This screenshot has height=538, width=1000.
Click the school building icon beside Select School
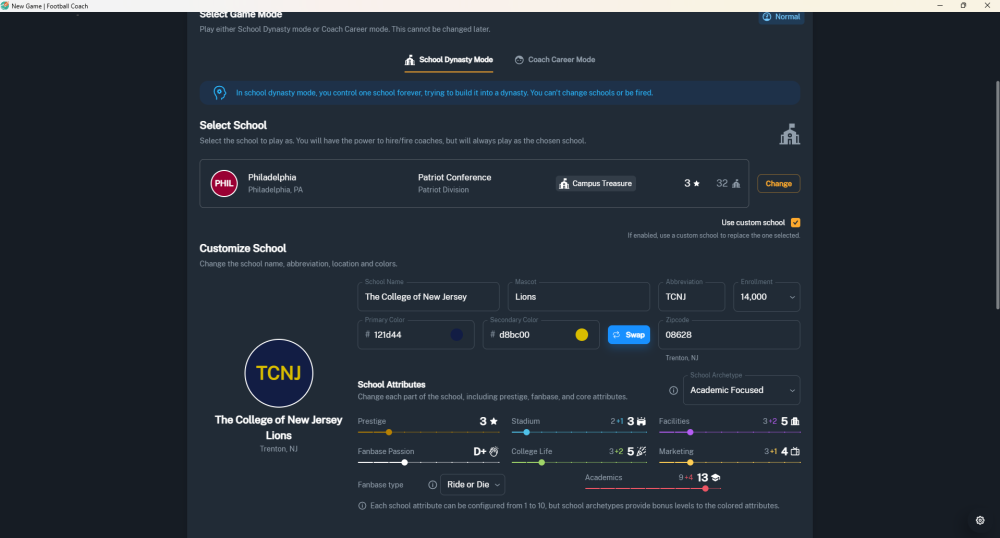click(x=789, y=135)
